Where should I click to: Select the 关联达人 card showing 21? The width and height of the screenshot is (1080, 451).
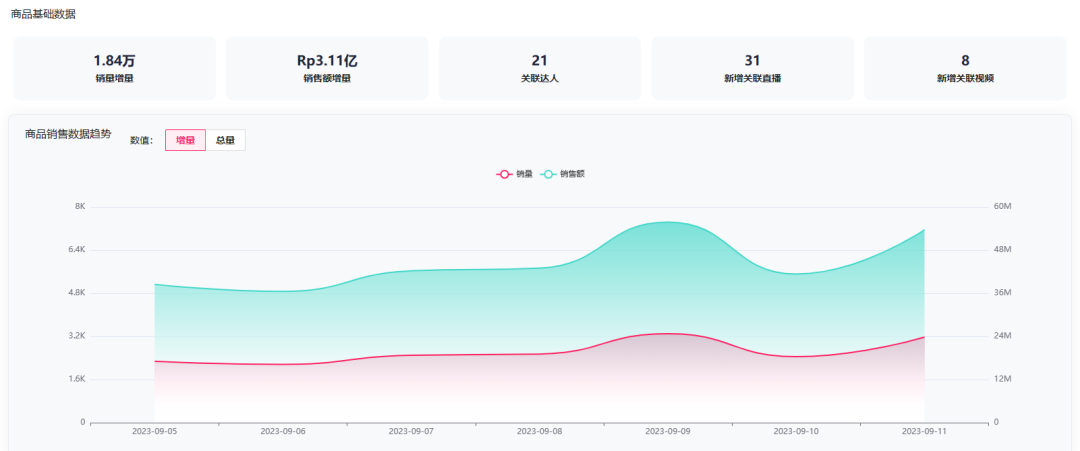(x=540, y=68)
